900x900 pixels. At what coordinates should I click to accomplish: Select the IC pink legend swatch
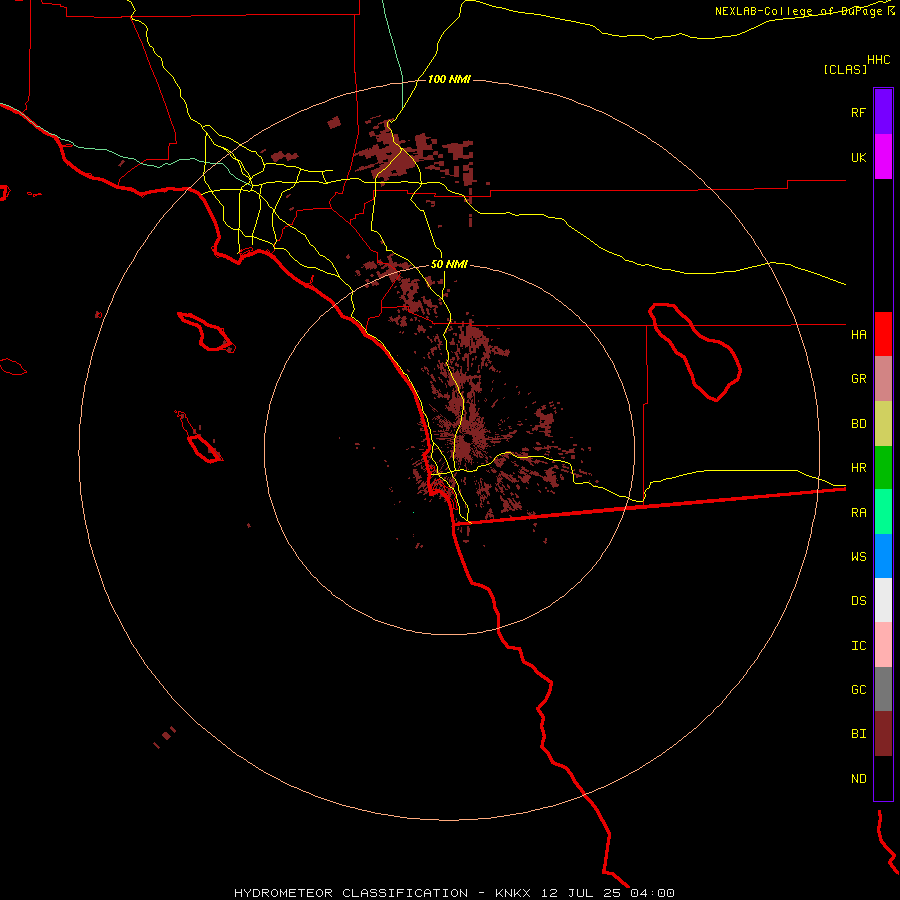(883, 645)
